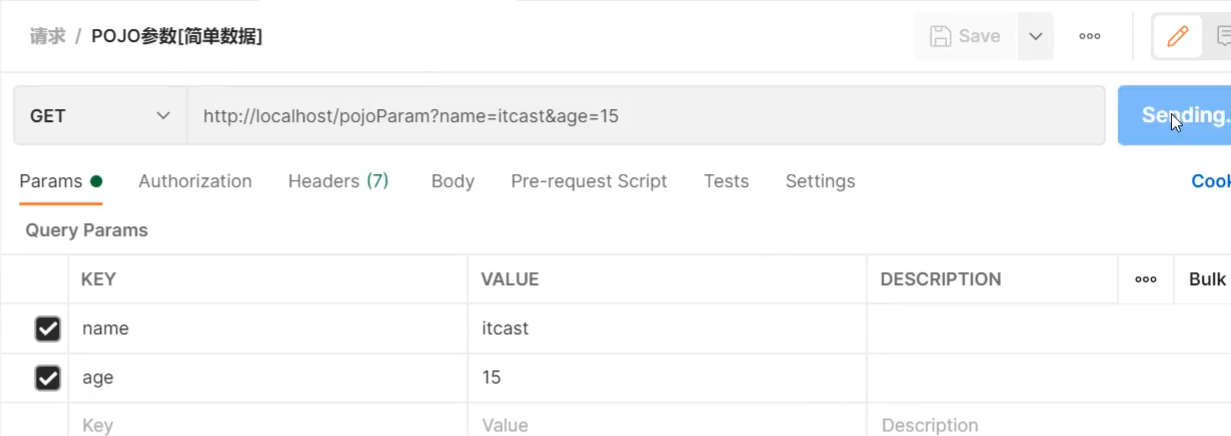1231x436 pixels.
Task: Click the Save floppy disk icon
Action: coord(940,36)
